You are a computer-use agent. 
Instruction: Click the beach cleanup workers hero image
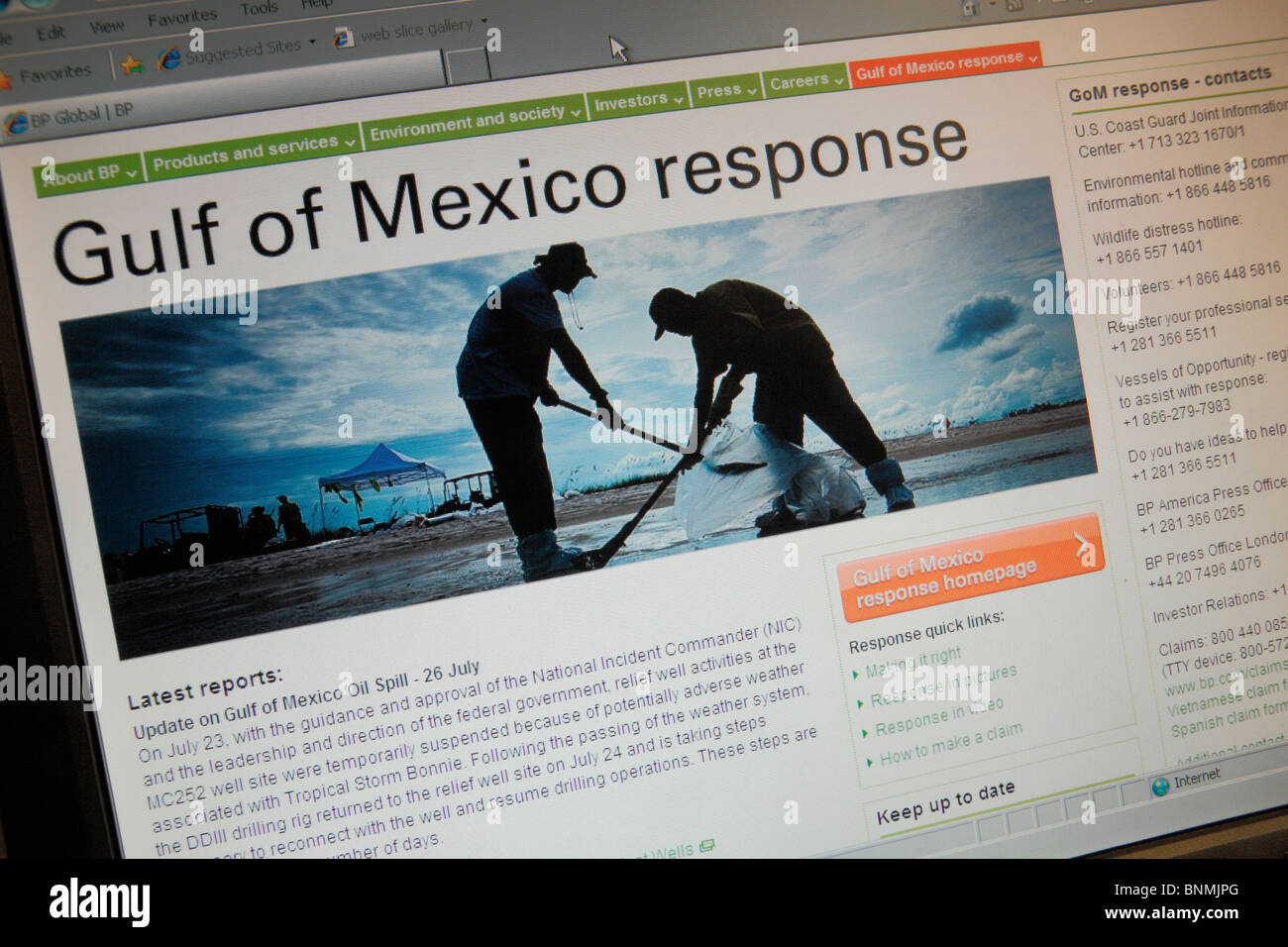point(580,416)
